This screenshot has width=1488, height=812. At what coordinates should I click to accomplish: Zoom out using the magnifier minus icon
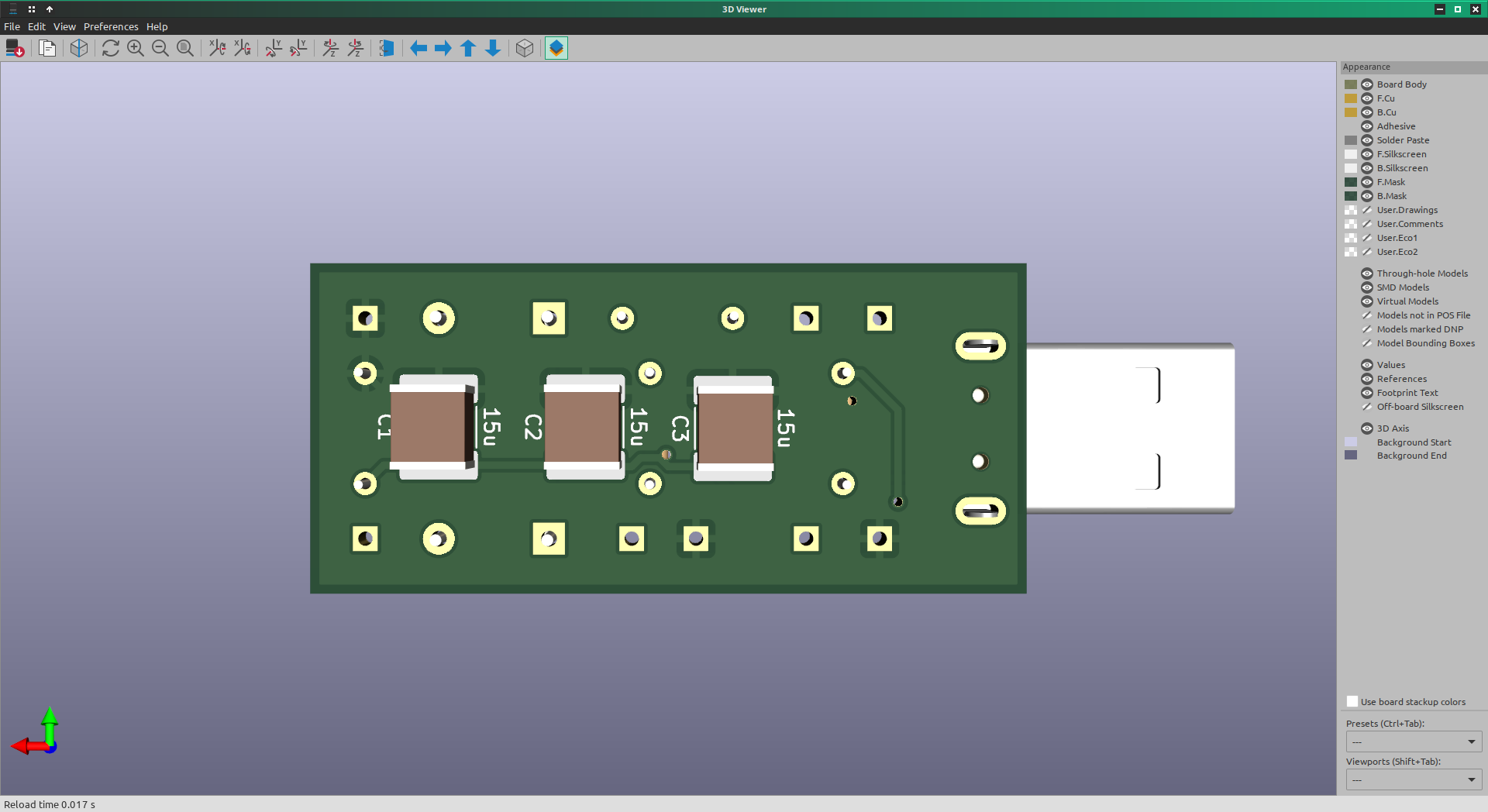(160, 48)
